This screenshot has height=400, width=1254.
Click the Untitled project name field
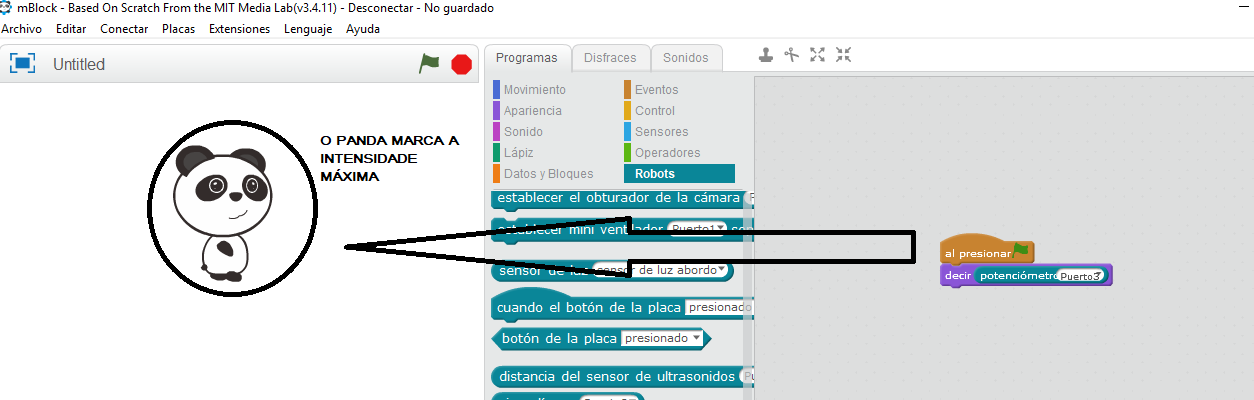(x=79, y=64)
